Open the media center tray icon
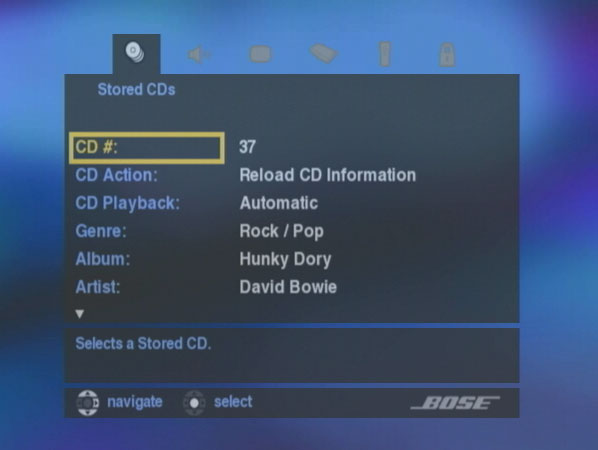The width and height of the screenshot is (598, 450). (x=323, y=53)
